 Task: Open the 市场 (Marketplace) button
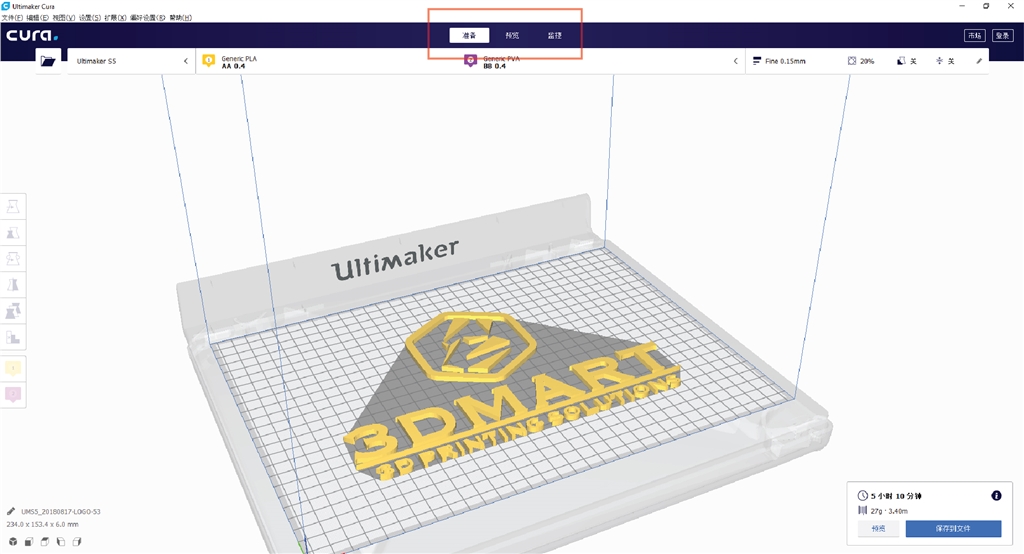click(974, 35)
